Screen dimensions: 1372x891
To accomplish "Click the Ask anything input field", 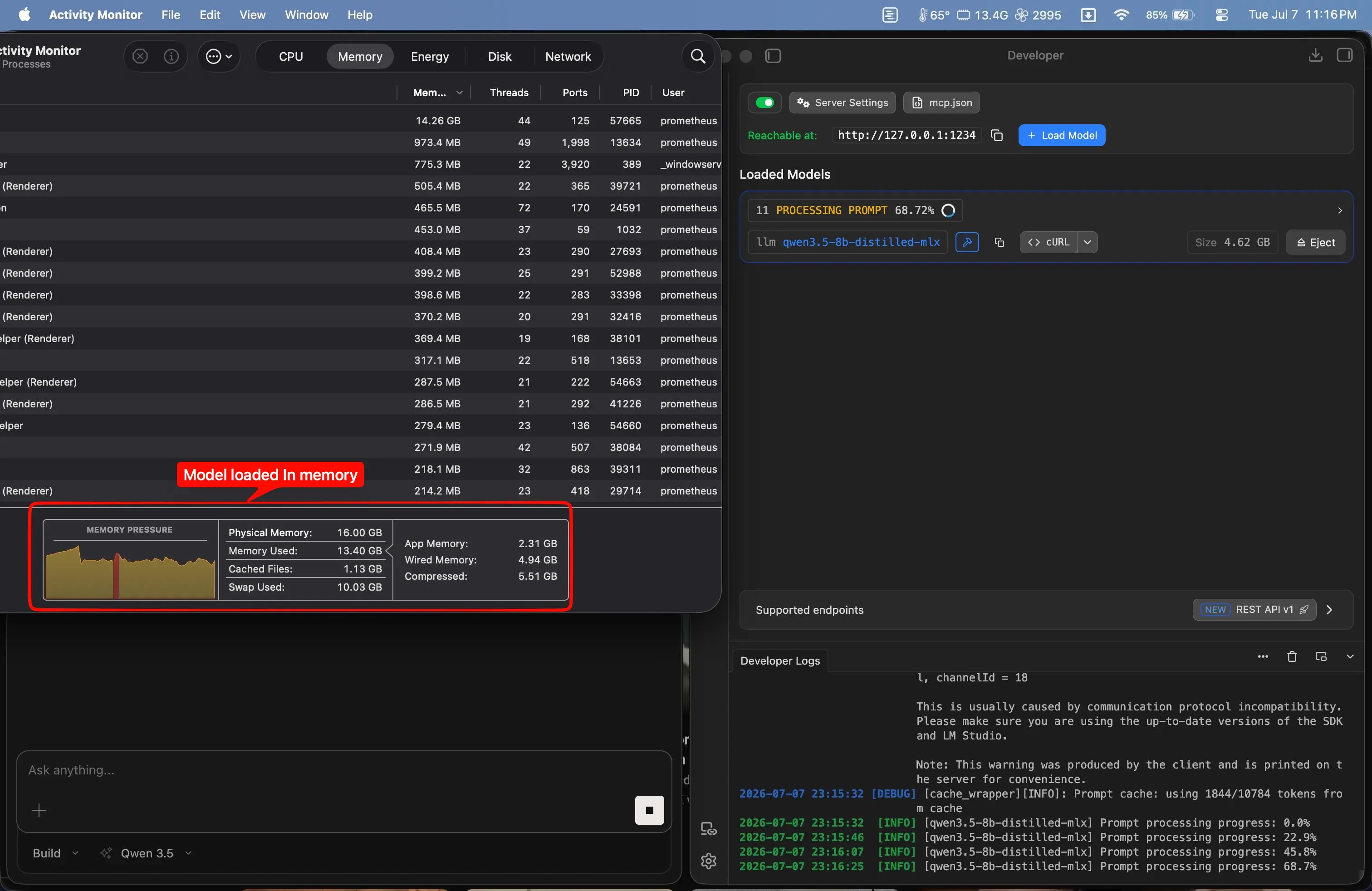I will coord(344,770).
